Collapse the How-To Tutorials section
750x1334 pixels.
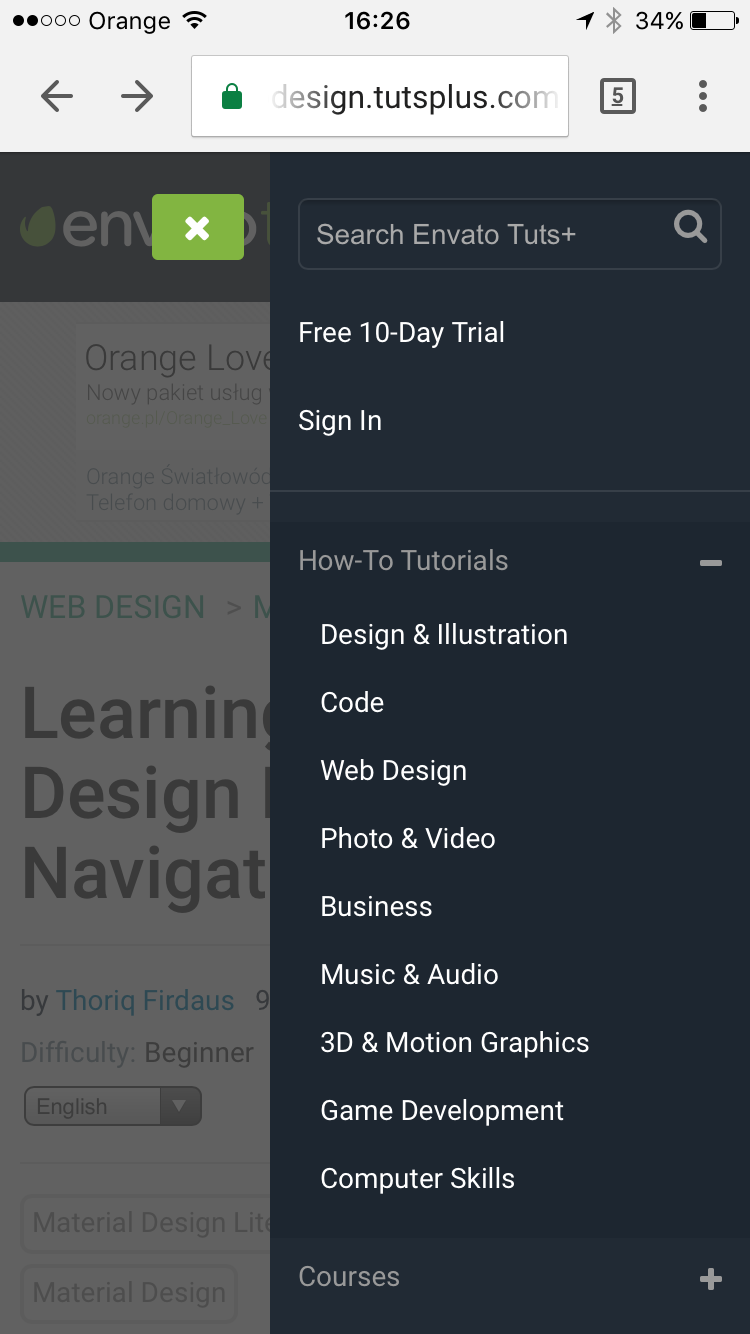pos(710,563)
